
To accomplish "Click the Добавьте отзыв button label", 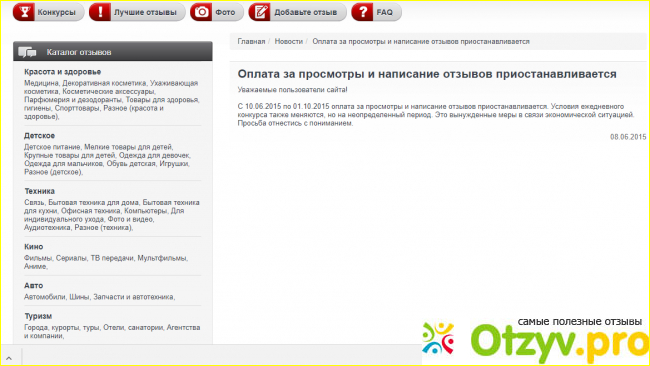I will [x=306, y=12].
